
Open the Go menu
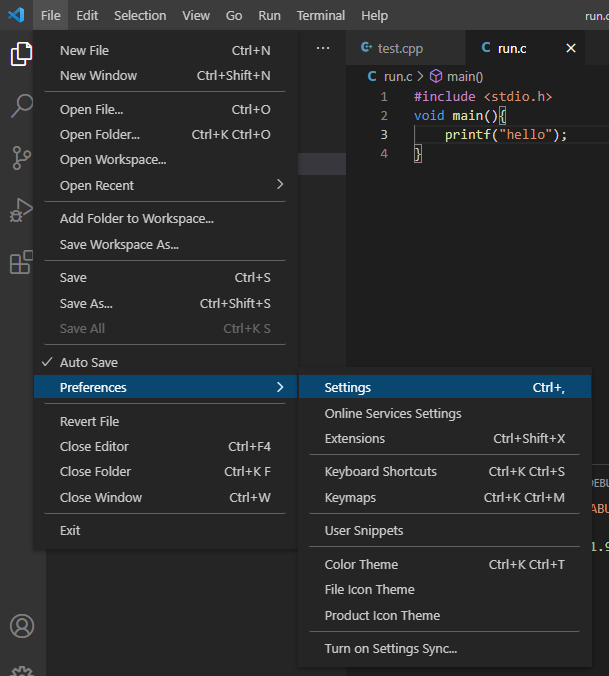pos(234,16)
